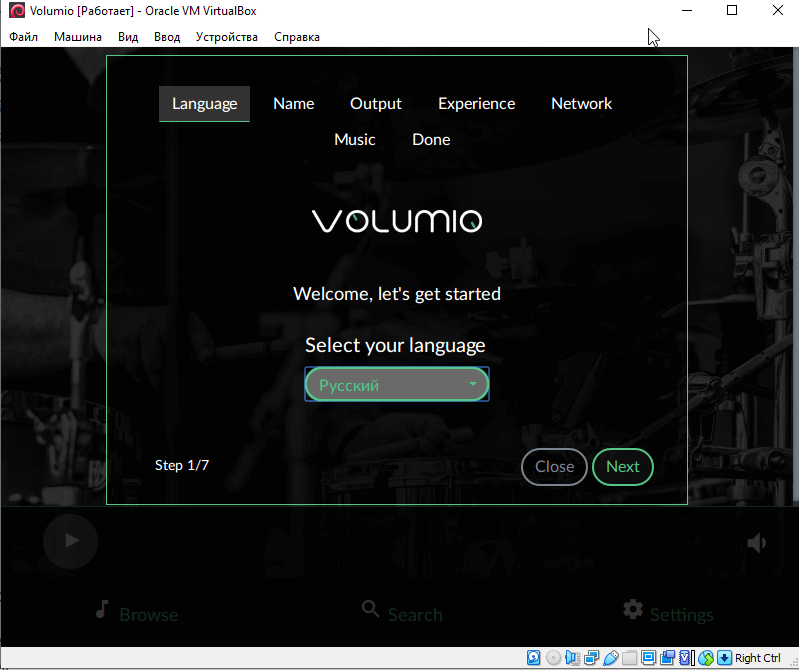Click the VirtualBox app icon in title bar

point(17,11)
